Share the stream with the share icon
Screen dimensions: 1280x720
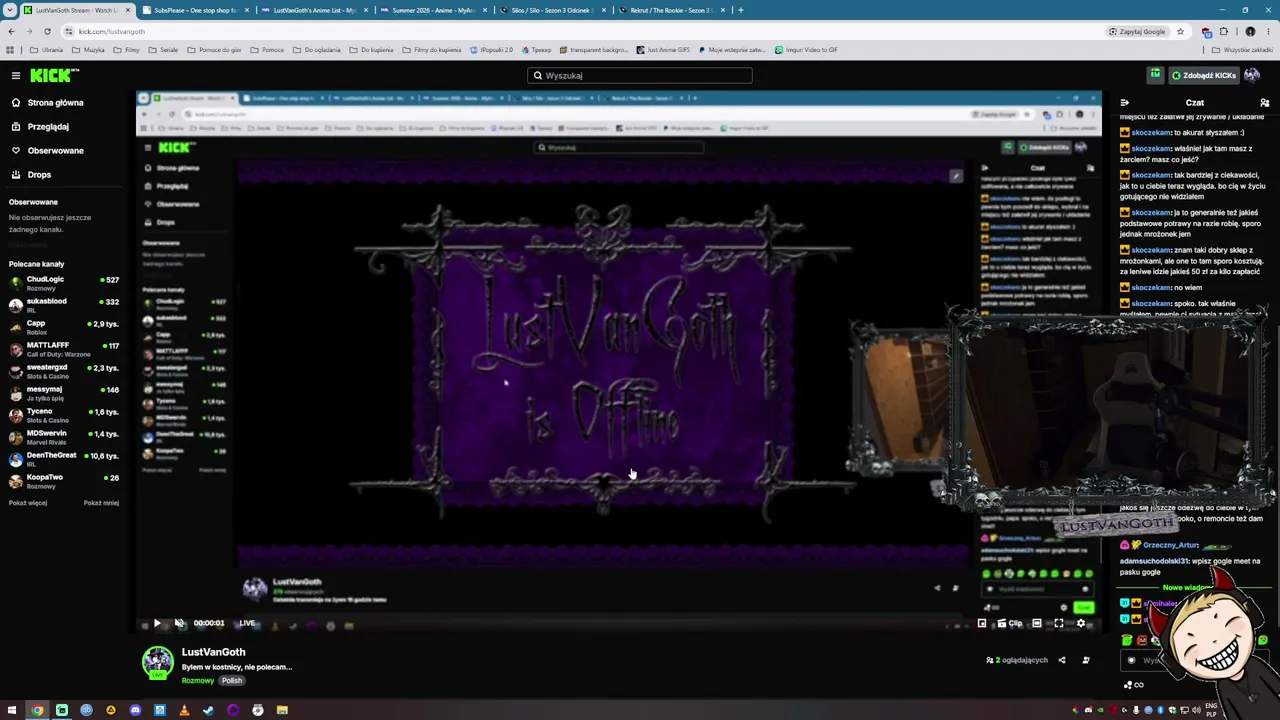[1062, 660]
